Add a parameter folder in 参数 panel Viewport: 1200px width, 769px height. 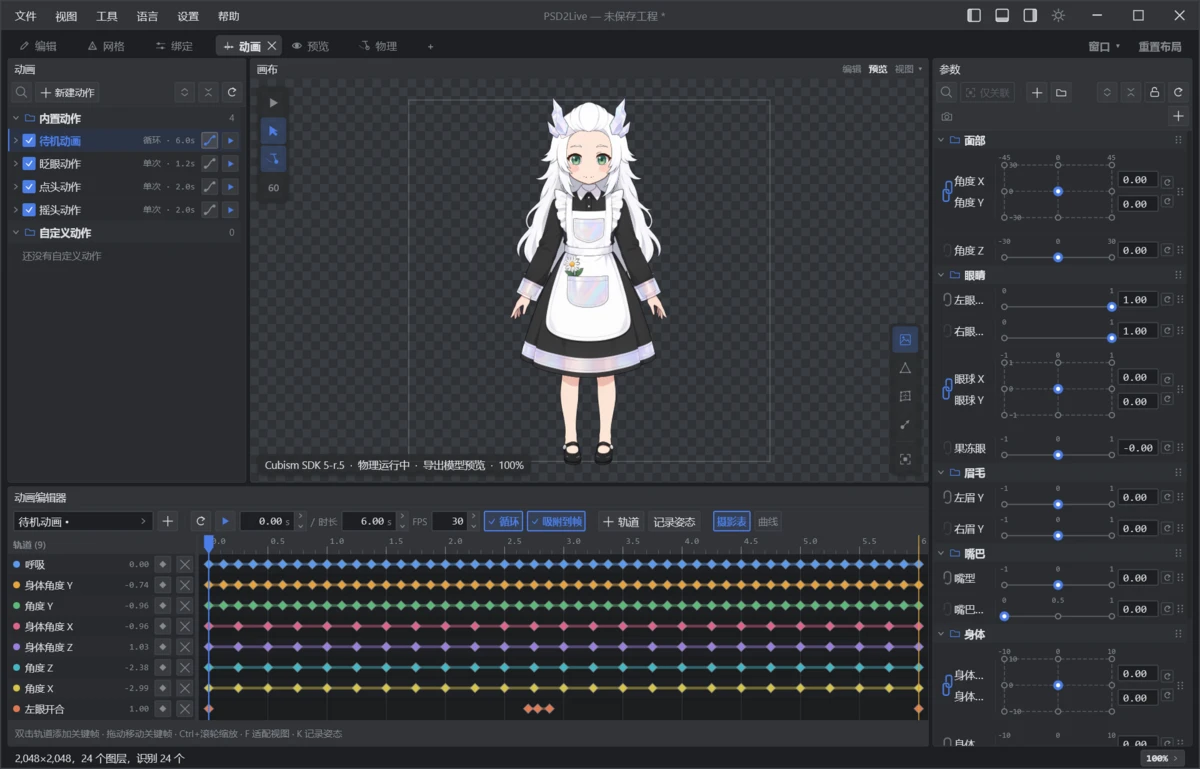click(x=1061, y=92)
